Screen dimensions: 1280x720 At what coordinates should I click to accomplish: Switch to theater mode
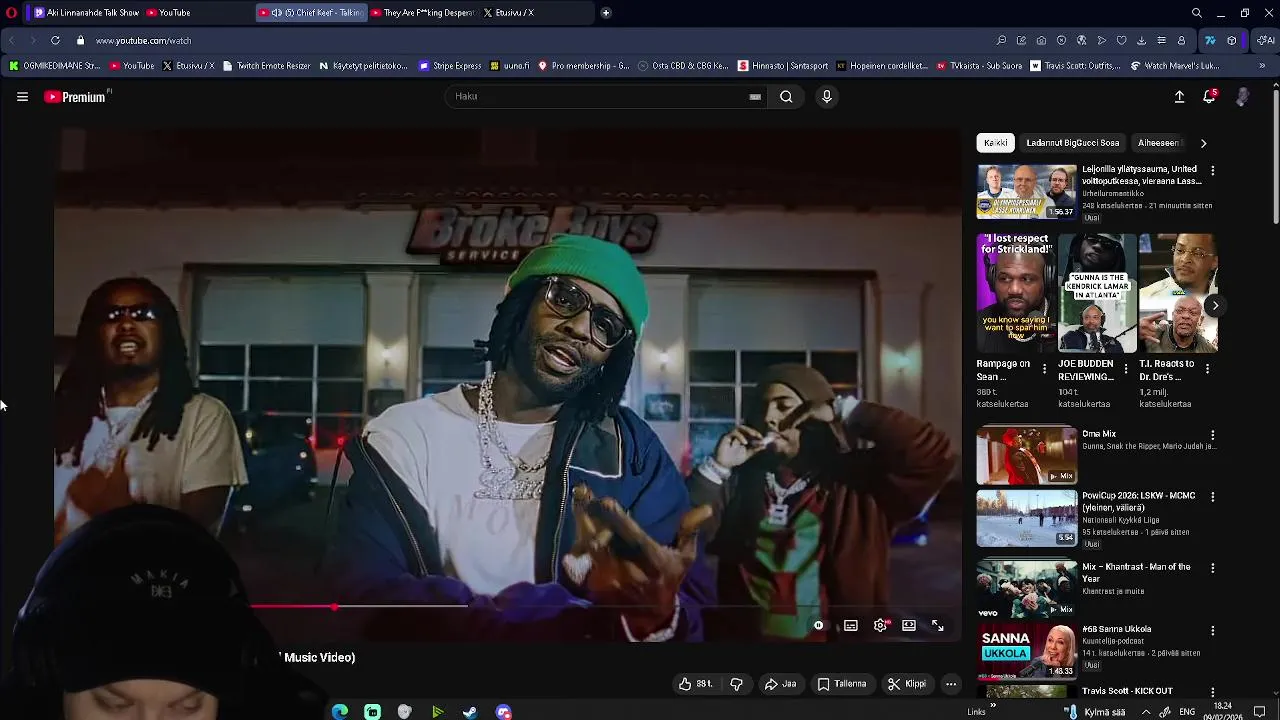(x=909, y=625)
